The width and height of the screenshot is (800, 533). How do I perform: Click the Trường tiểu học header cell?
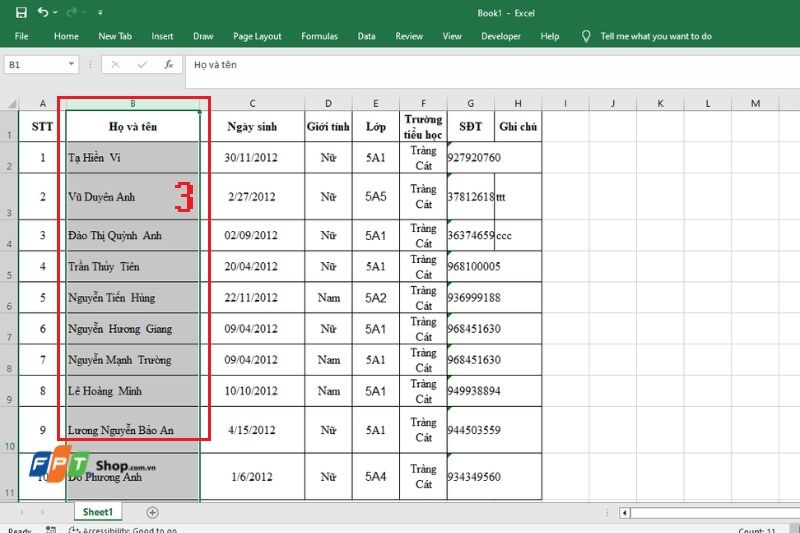click(x=423, y=126)
